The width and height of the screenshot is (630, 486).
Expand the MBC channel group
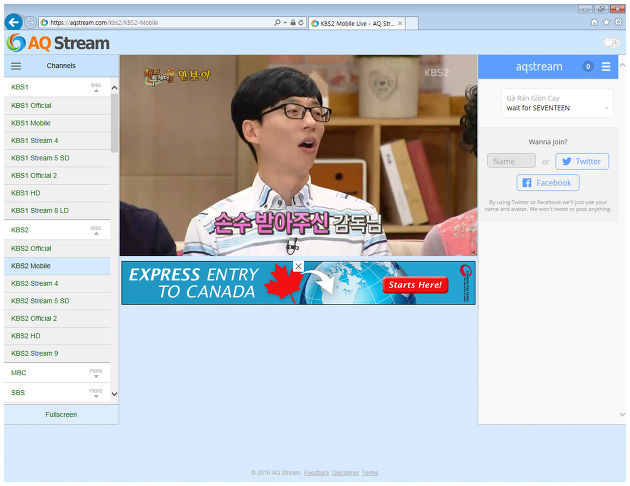pyautogui.click(x=96, y=373)
